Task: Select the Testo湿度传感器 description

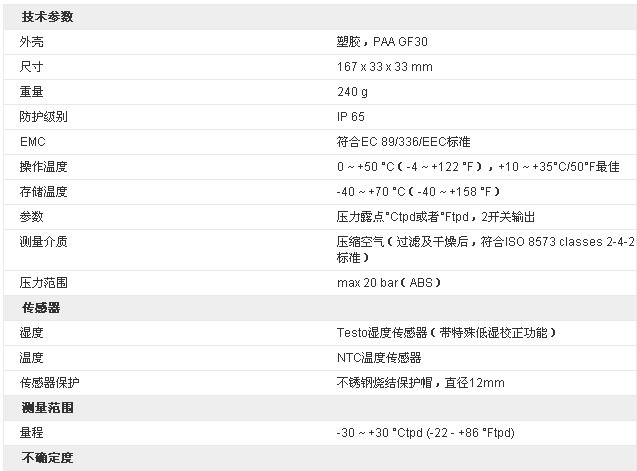Action: pos(446,333)
